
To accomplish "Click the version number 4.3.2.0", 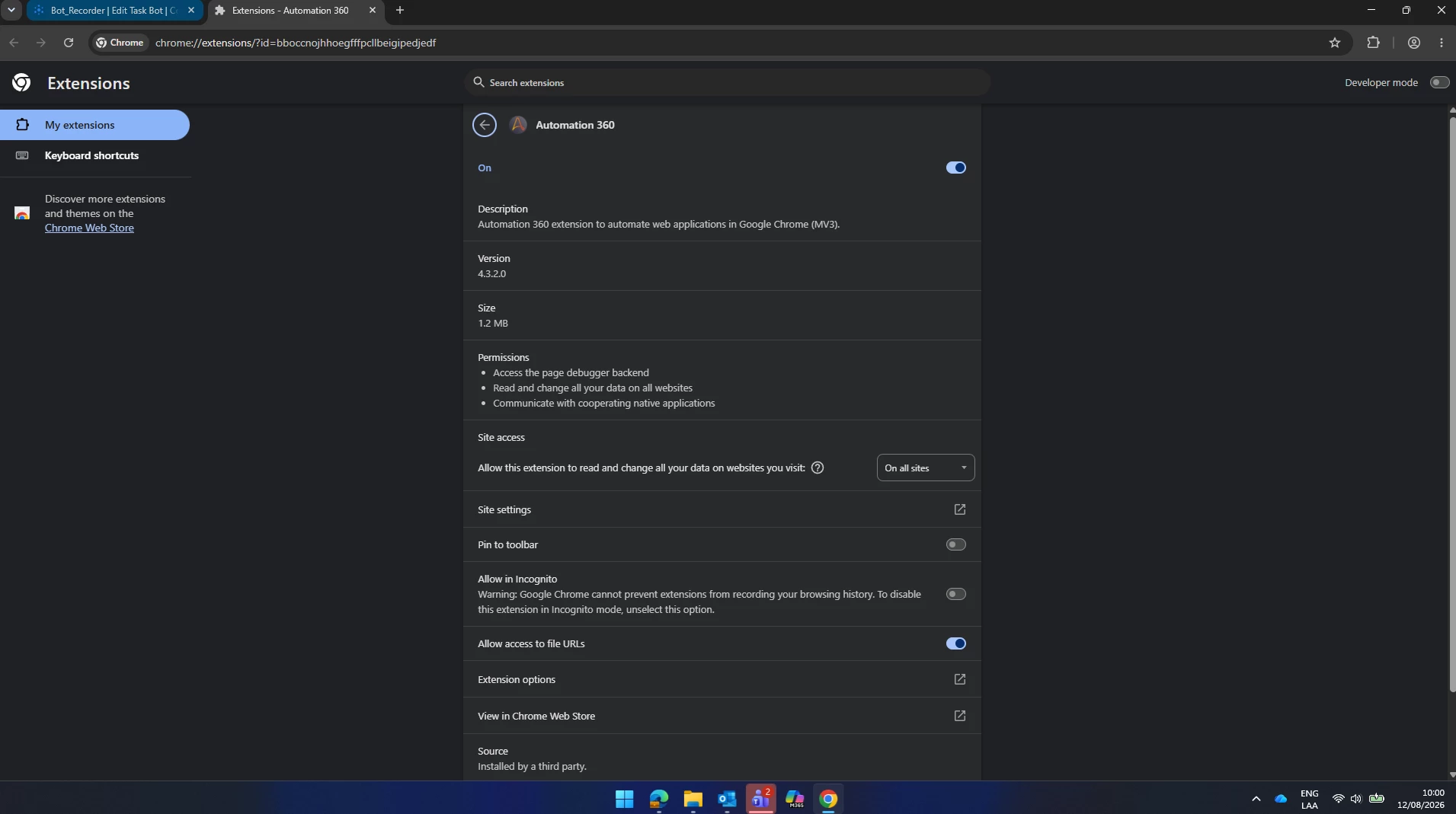I will (x=491, y=273).
